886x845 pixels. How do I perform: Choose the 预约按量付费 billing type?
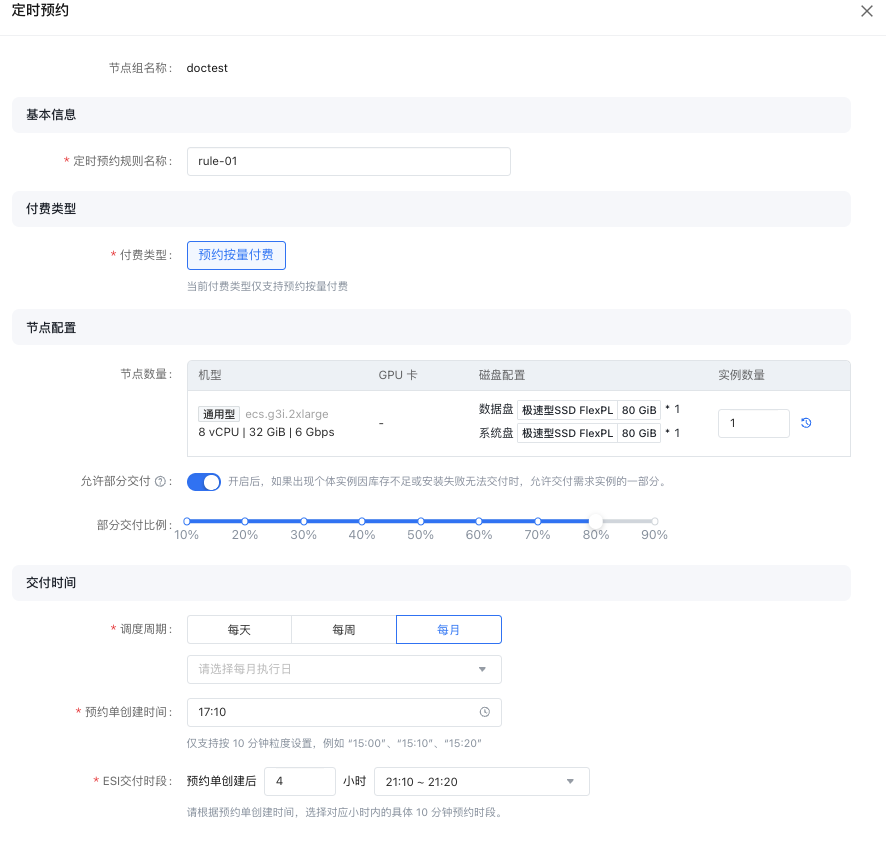pyautogui.click(x=236, y=255)
